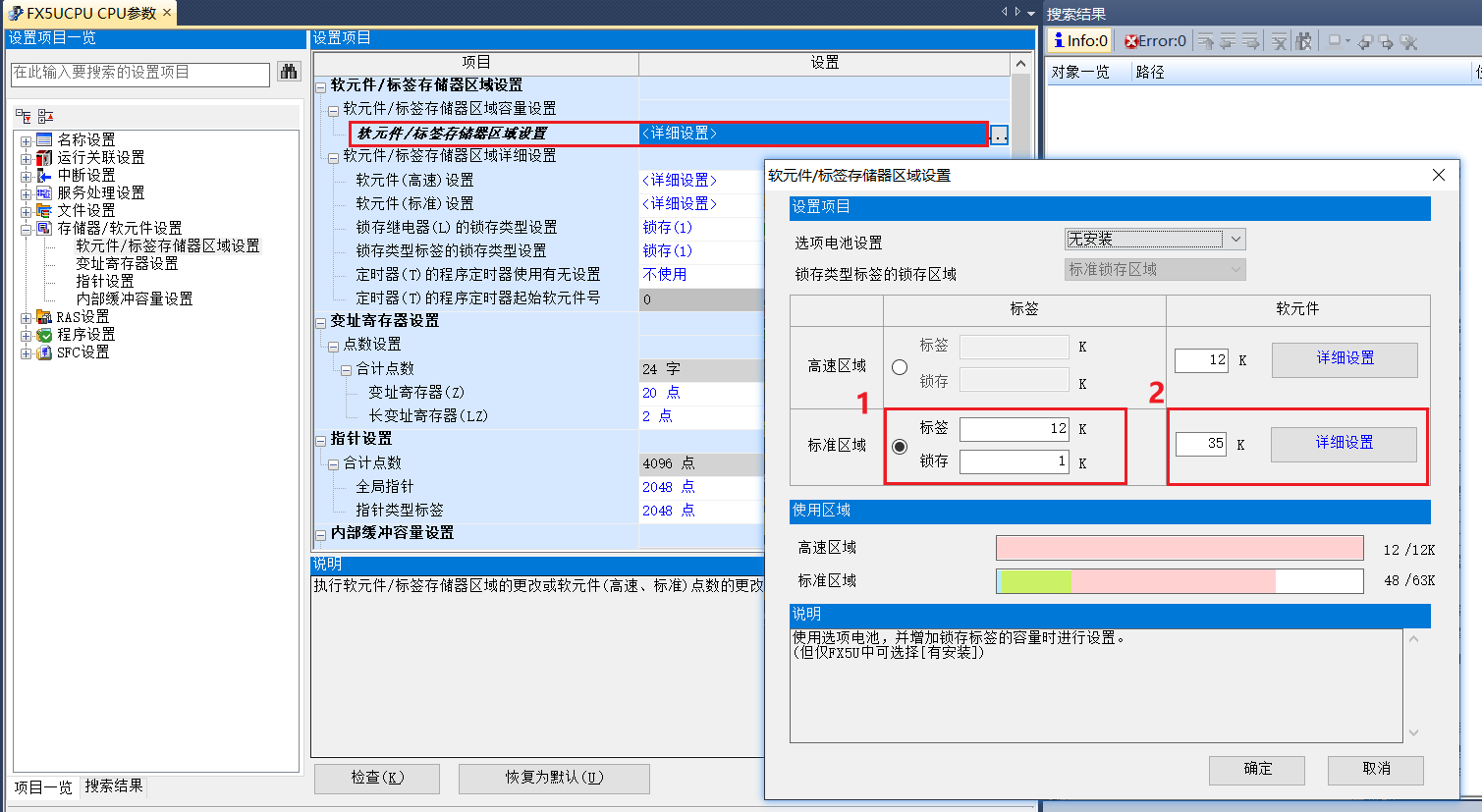The height and width of the screenshot is (812, 1482).
Task: Click the 程序设置 tree icon
Action: (x=44, y=335)
